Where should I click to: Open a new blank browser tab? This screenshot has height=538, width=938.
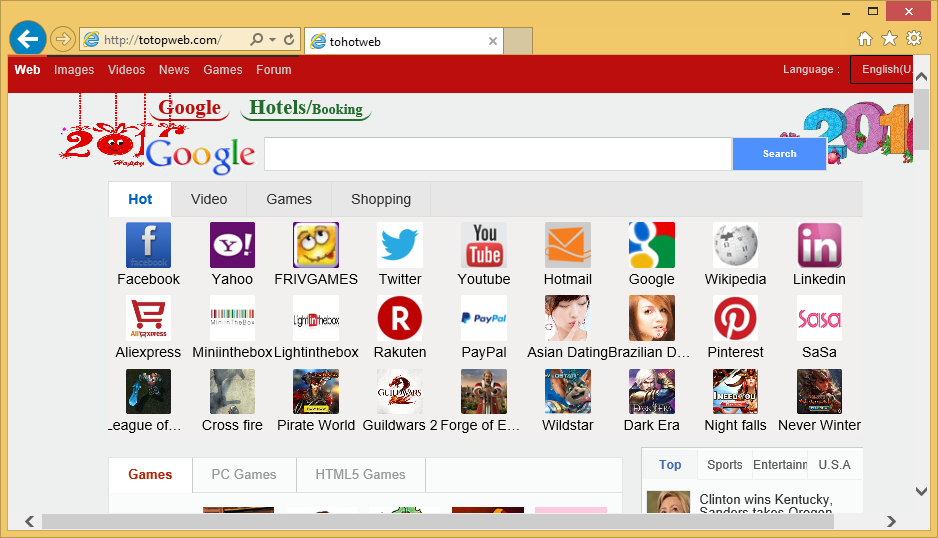[x=518, y=41]
